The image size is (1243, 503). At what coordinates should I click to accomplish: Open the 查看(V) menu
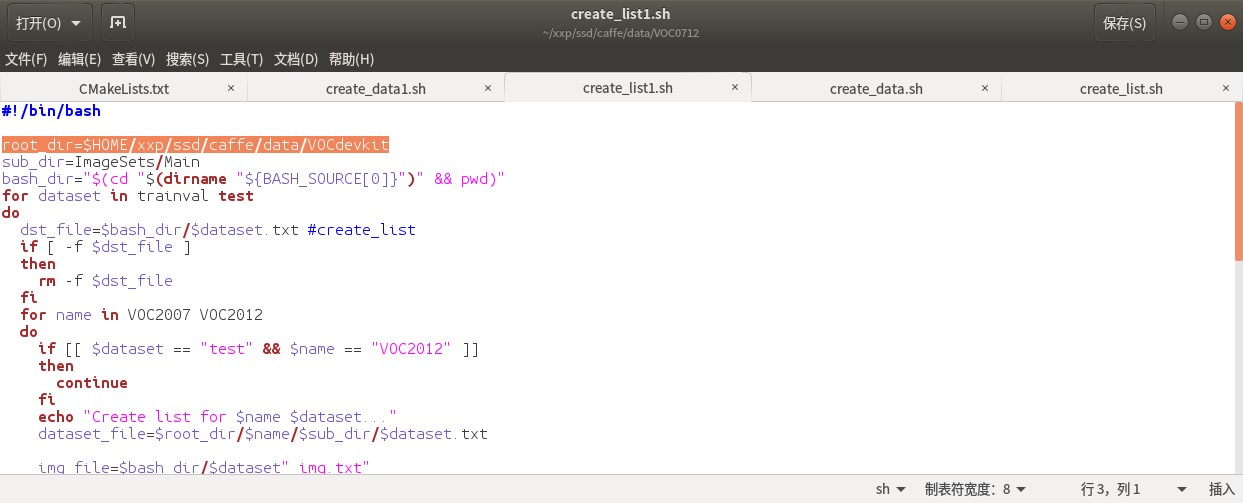pos(133,59)
